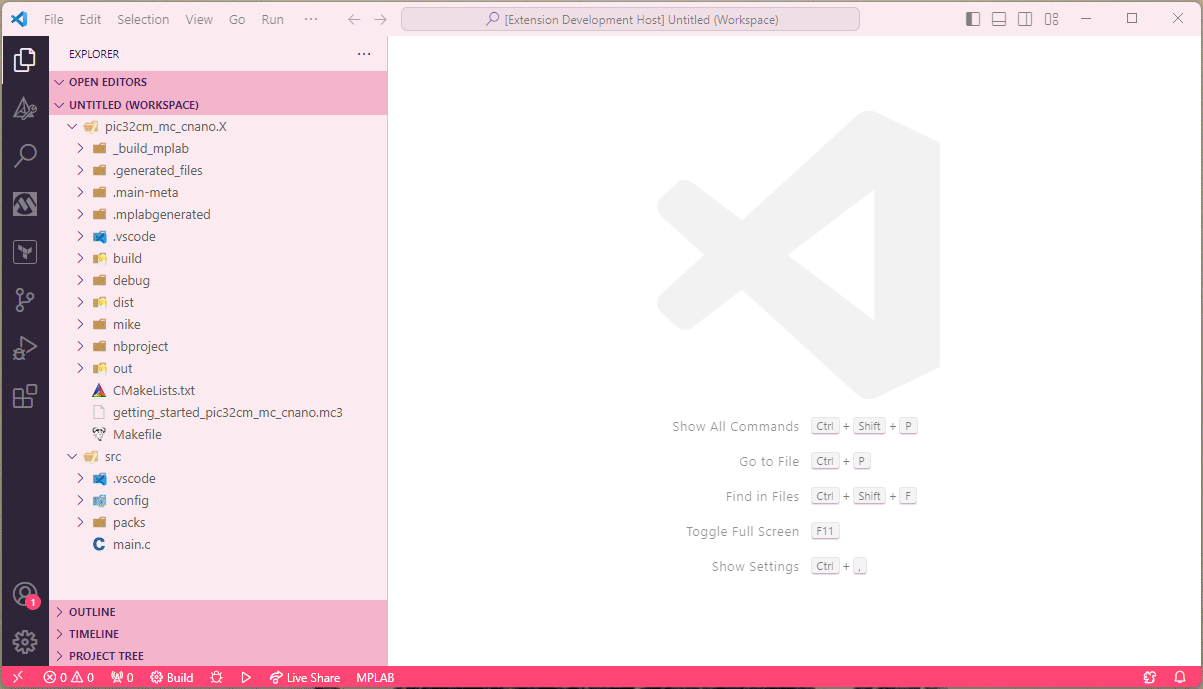Screen dimensions: 1203x689
Task: Expand the config folder under src
Action: 218,500
